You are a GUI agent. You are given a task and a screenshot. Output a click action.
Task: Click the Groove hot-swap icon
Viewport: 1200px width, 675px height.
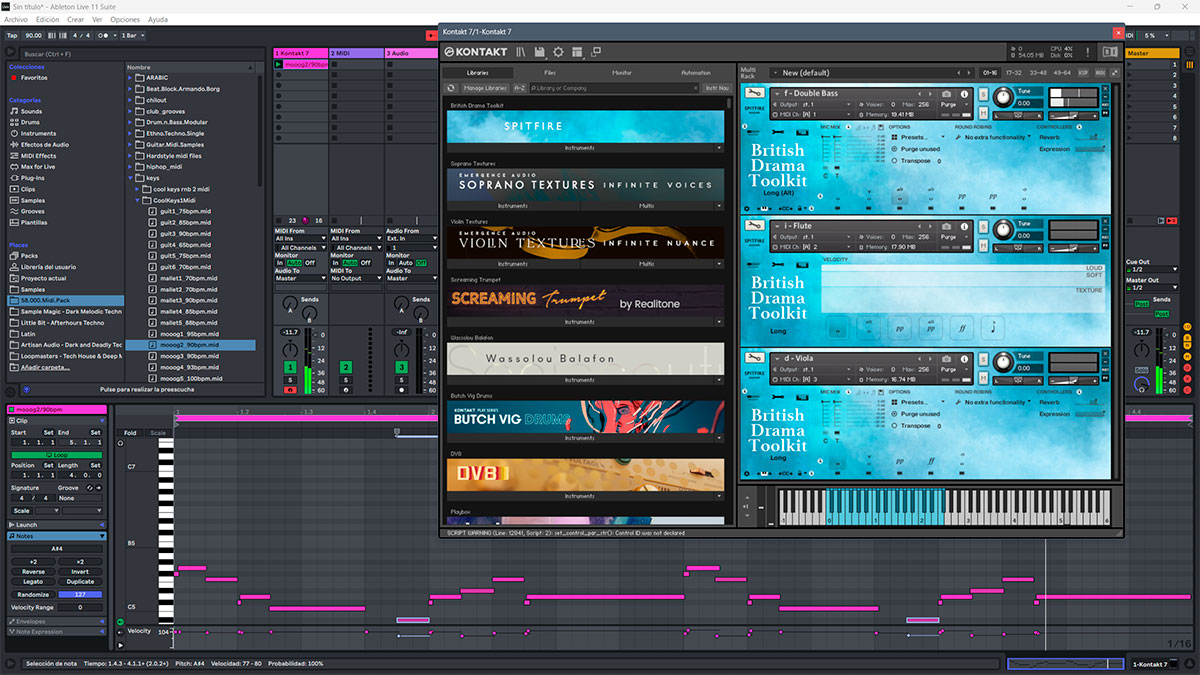[88, 488]
